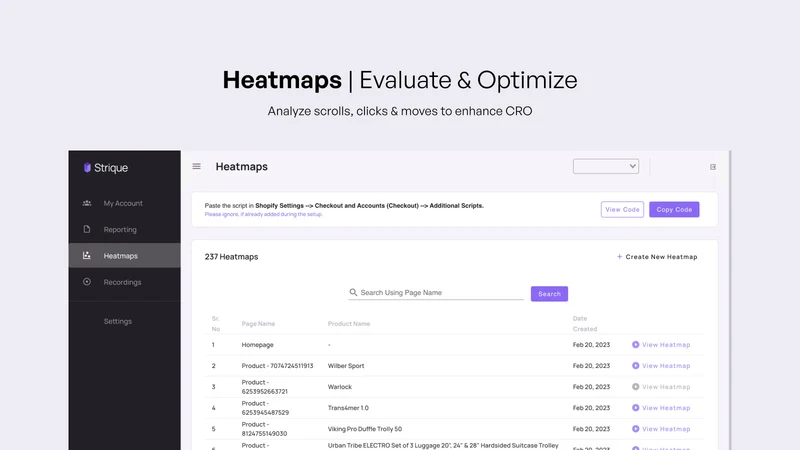Click 'Please ignore, if already added' note
The width and height of the screenshot is (800, 450).
263,214
